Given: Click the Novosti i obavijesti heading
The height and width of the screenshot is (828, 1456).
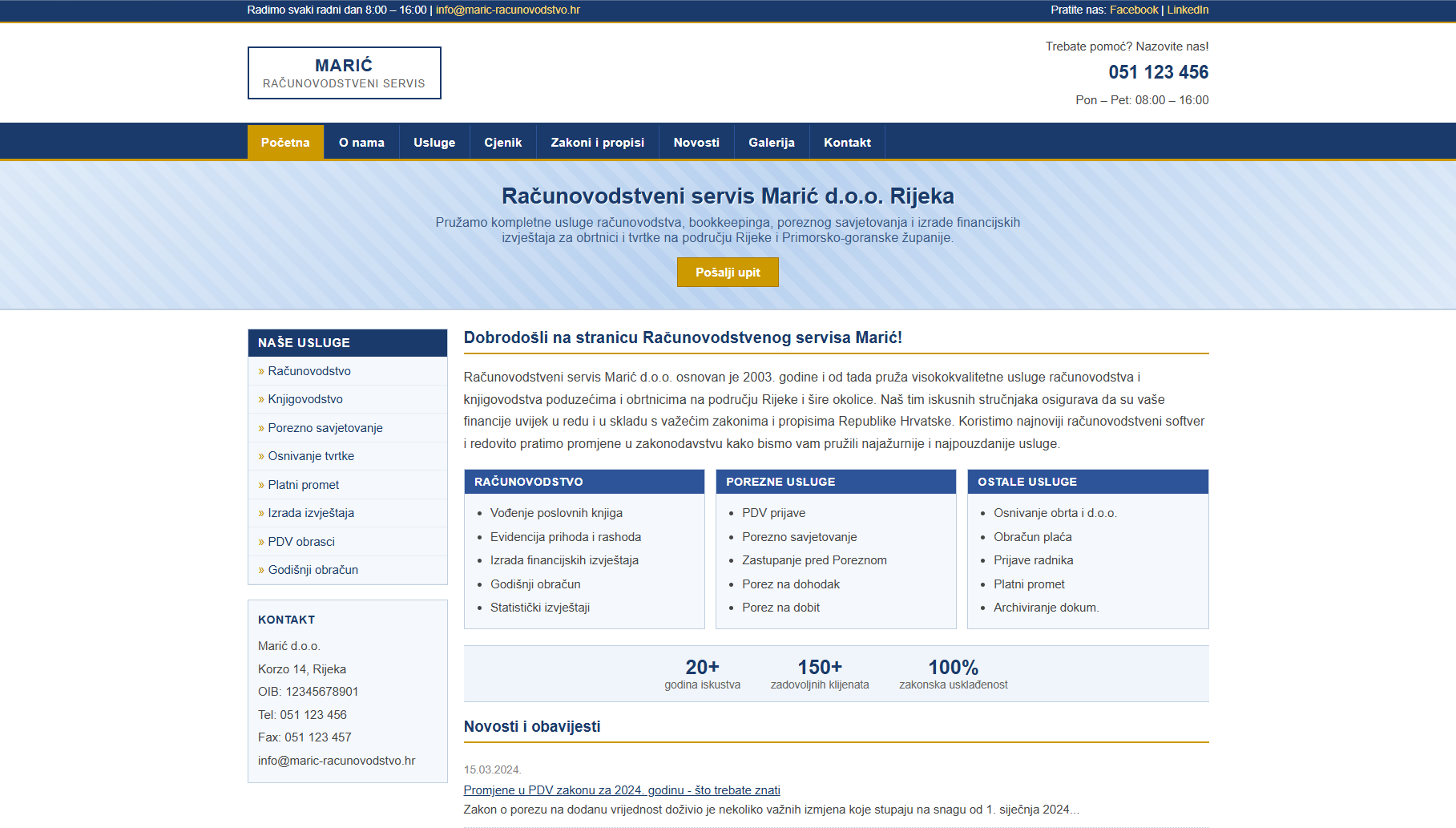Looking at the screenshot, I should (532, 726).
